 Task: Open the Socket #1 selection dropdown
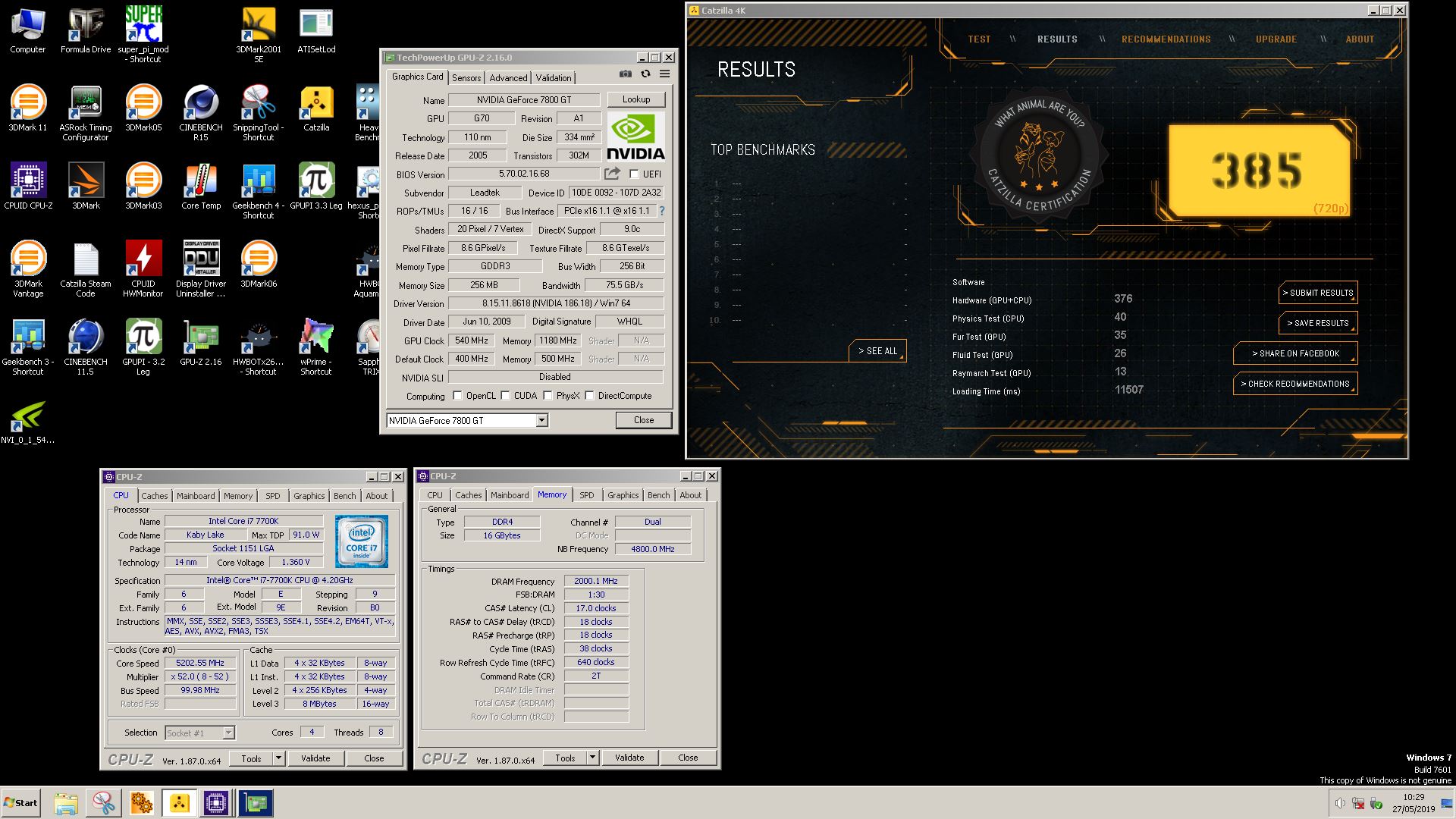(x=228, y=733)
